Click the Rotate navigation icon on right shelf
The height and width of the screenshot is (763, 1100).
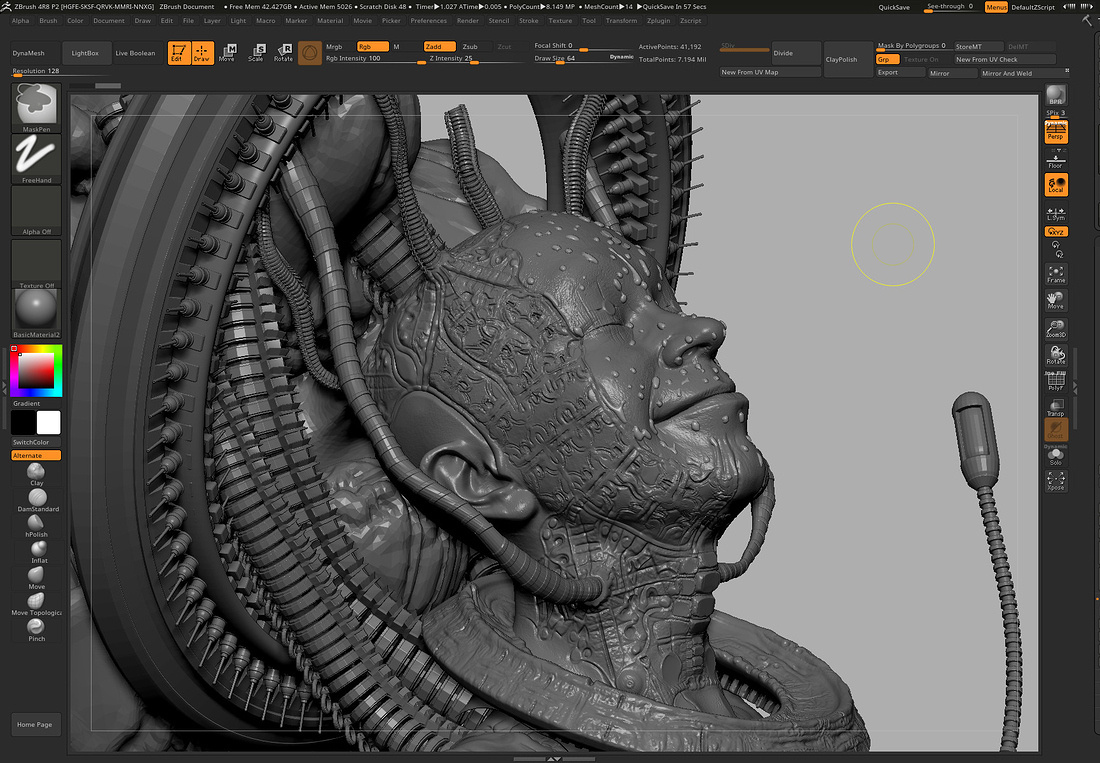point(1056,355)
